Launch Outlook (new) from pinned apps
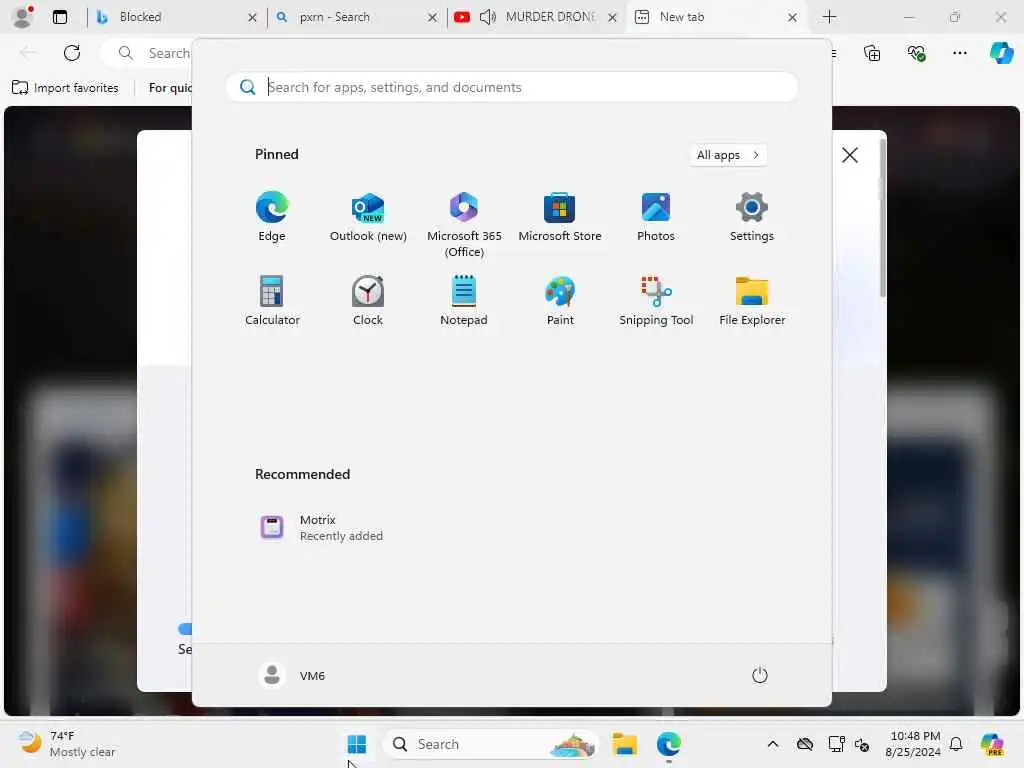Screen dimensions: 1024x768 [x=368, y=217]
